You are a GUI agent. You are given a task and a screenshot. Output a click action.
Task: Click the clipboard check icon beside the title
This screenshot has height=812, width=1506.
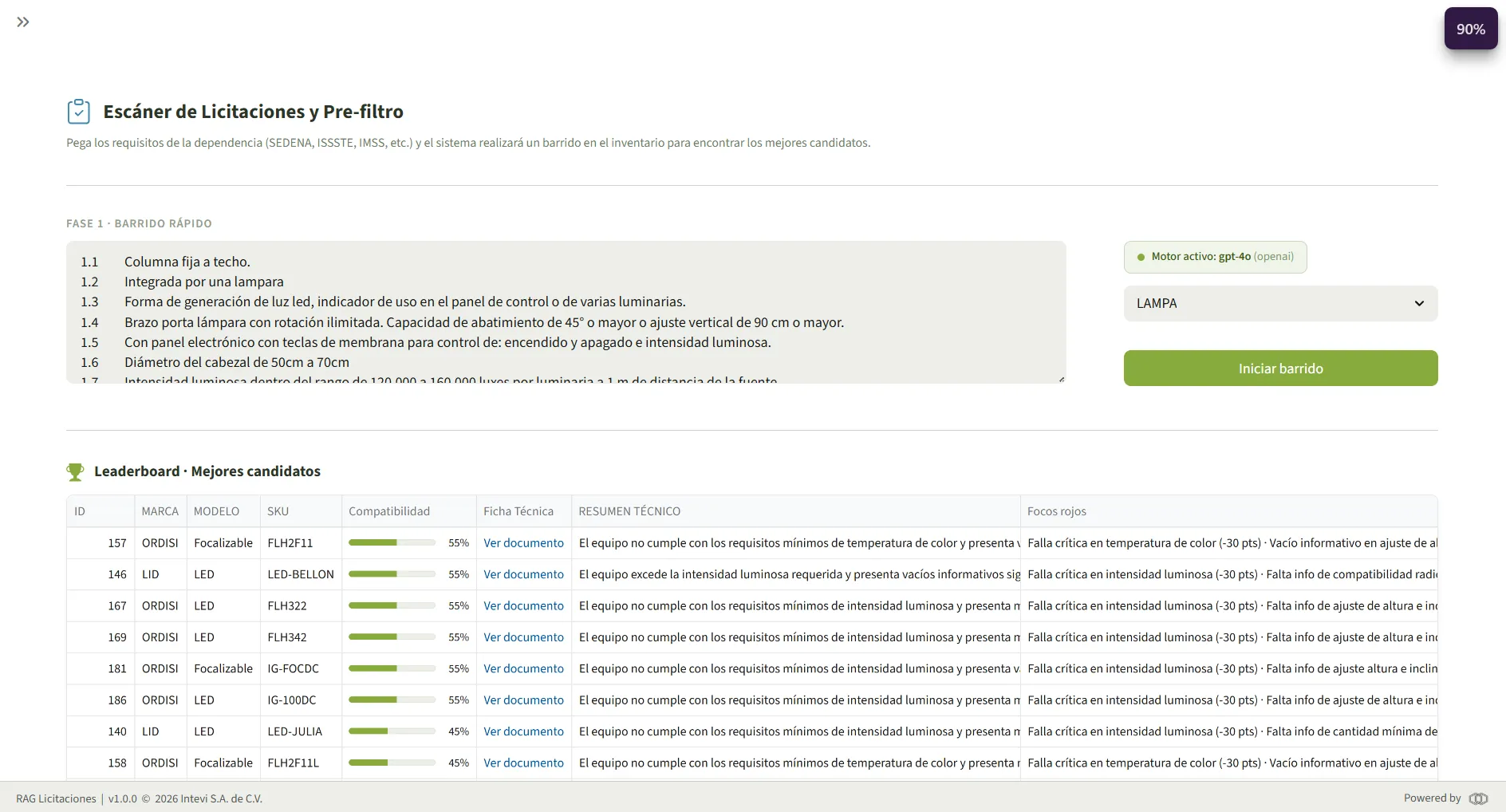point(78,111)
